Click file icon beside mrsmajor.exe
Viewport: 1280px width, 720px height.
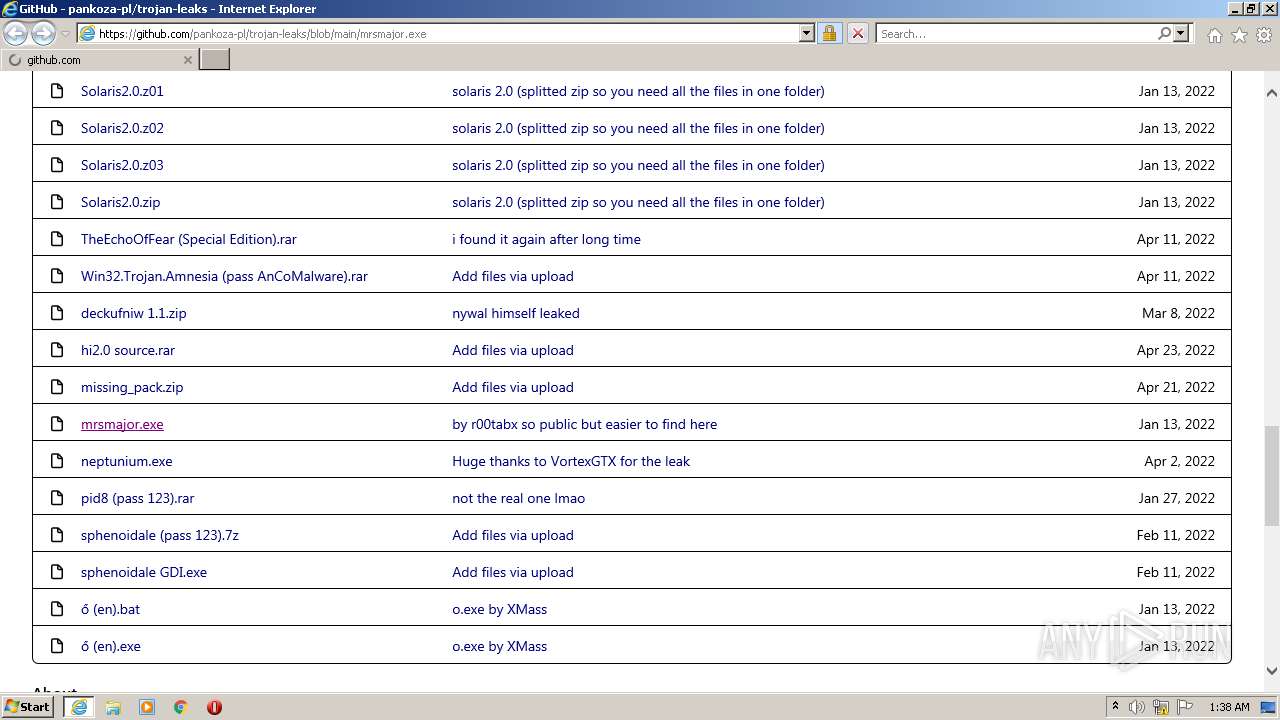[x=57, y=424]
